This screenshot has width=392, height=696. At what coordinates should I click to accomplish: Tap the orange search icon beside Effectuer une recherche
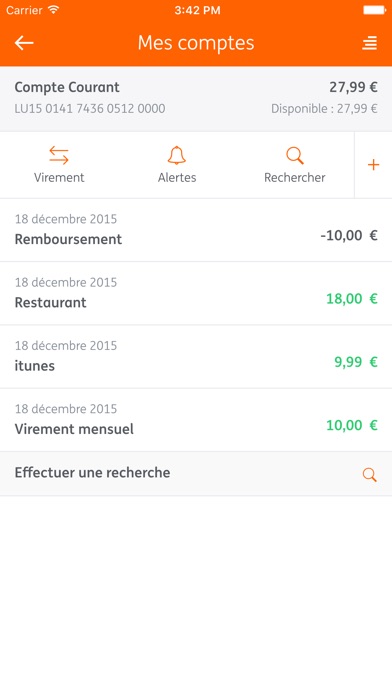pos(369,475)
